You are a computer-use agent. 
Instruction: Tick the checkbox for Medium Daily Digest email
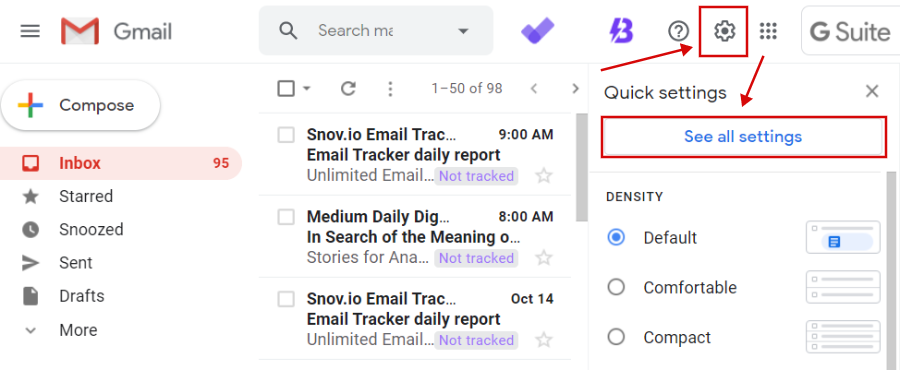point(286,217)
